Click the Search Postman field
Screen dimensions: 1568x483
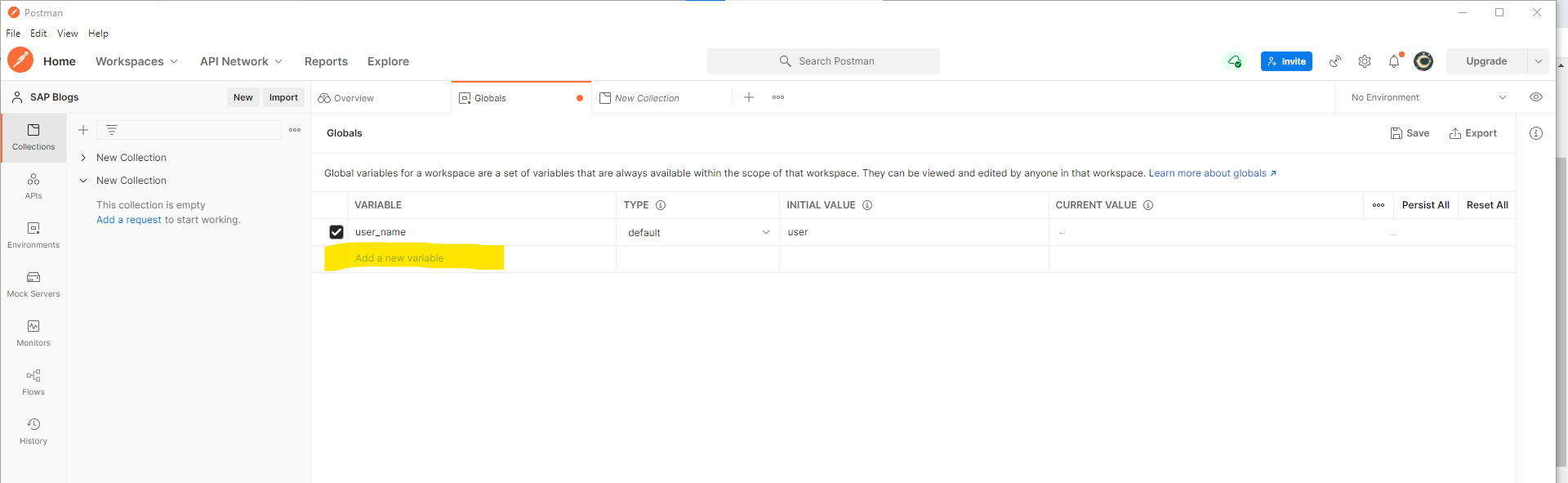[823, 61]
